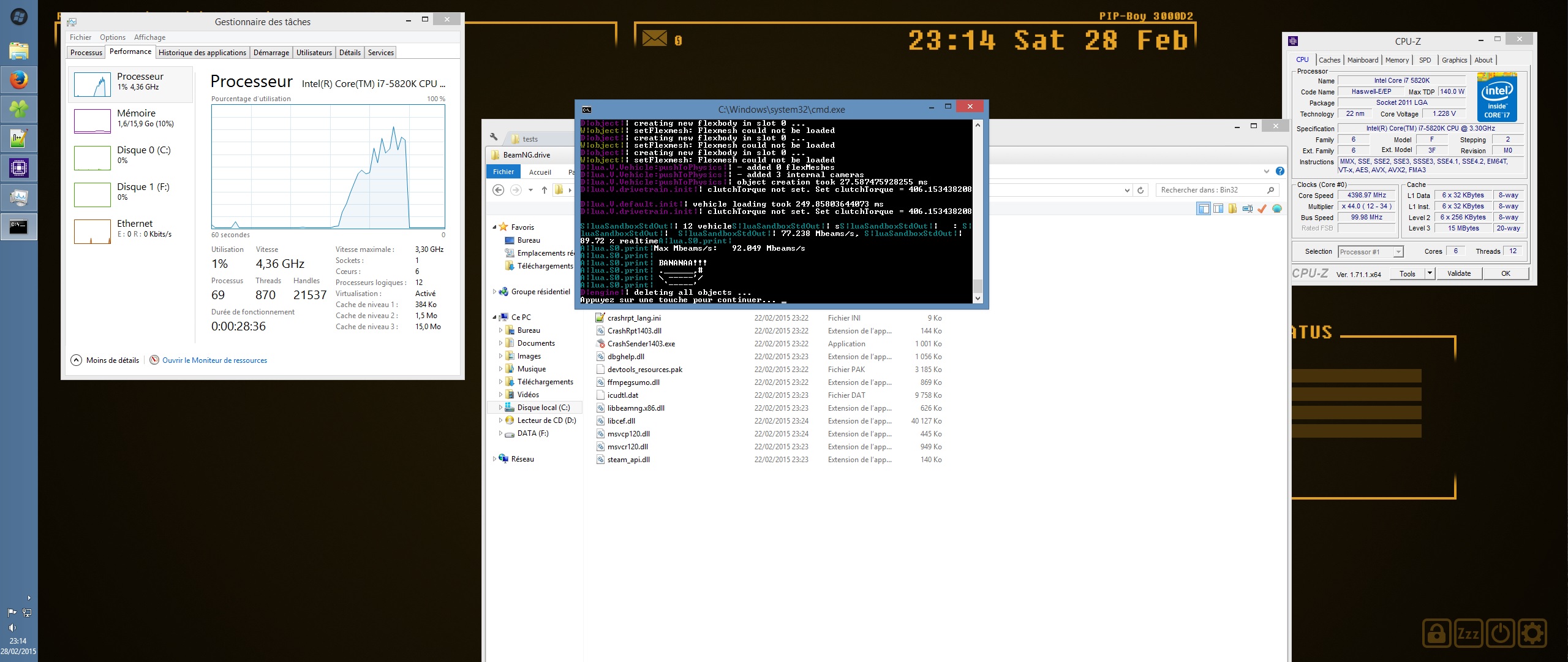
Task: Open the Explorer Accueil ribbon tab
Action: click(540, 172)
